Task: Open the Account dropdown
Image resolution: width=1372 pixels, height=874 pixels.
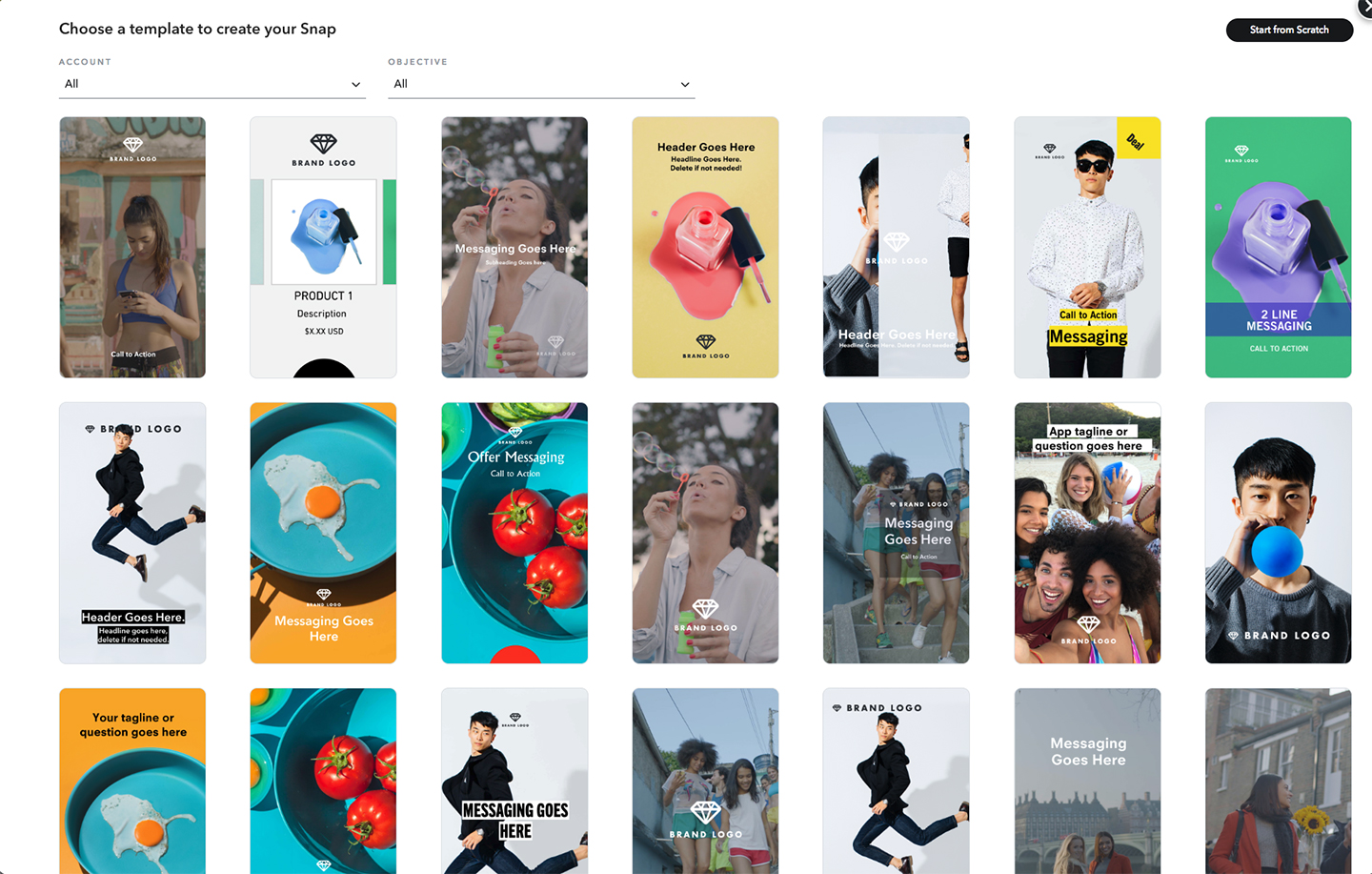Action: (212, 84)
